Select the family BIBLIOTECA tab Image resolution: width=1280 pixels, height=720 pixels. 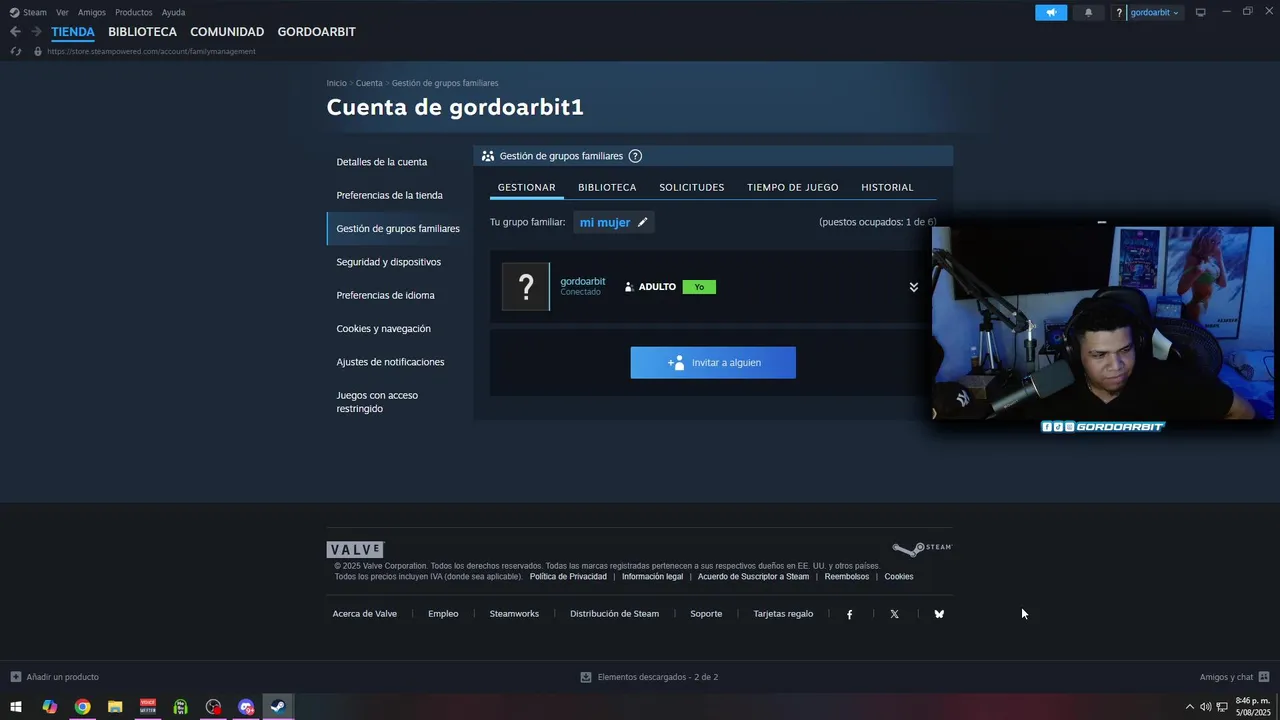(607, 187)
